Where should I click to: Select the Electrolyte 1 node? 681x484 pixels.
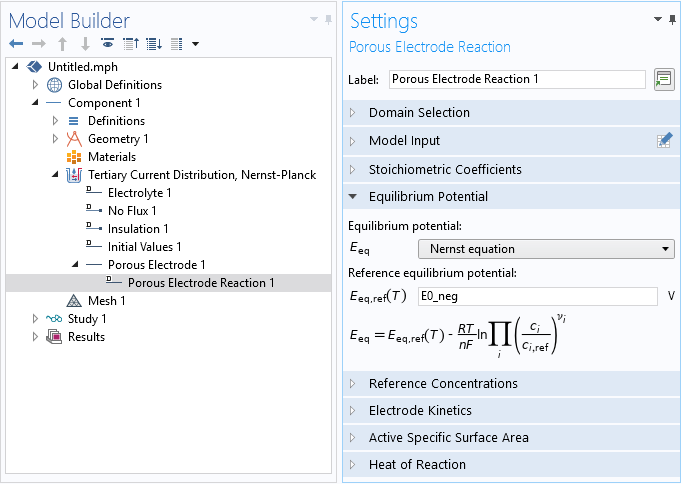(x=139, y=193)
